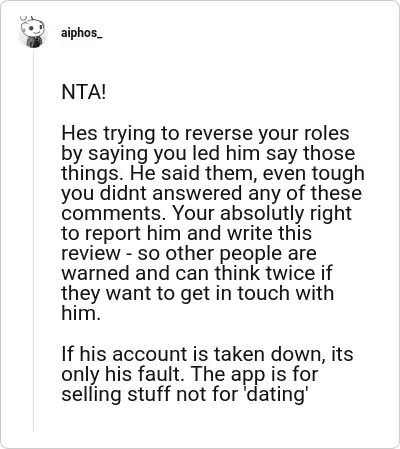Image resolution: width=400 pixels, height=449 pixels.
Task: Click the phrase "think twice"
Action: [x=265, y=273]
